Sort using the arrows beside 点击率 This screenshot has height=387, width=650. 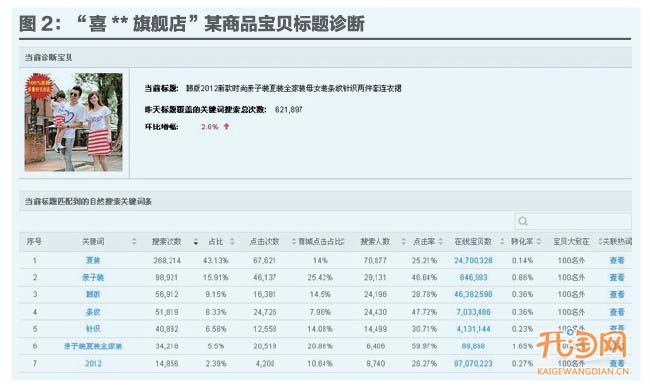441,242
